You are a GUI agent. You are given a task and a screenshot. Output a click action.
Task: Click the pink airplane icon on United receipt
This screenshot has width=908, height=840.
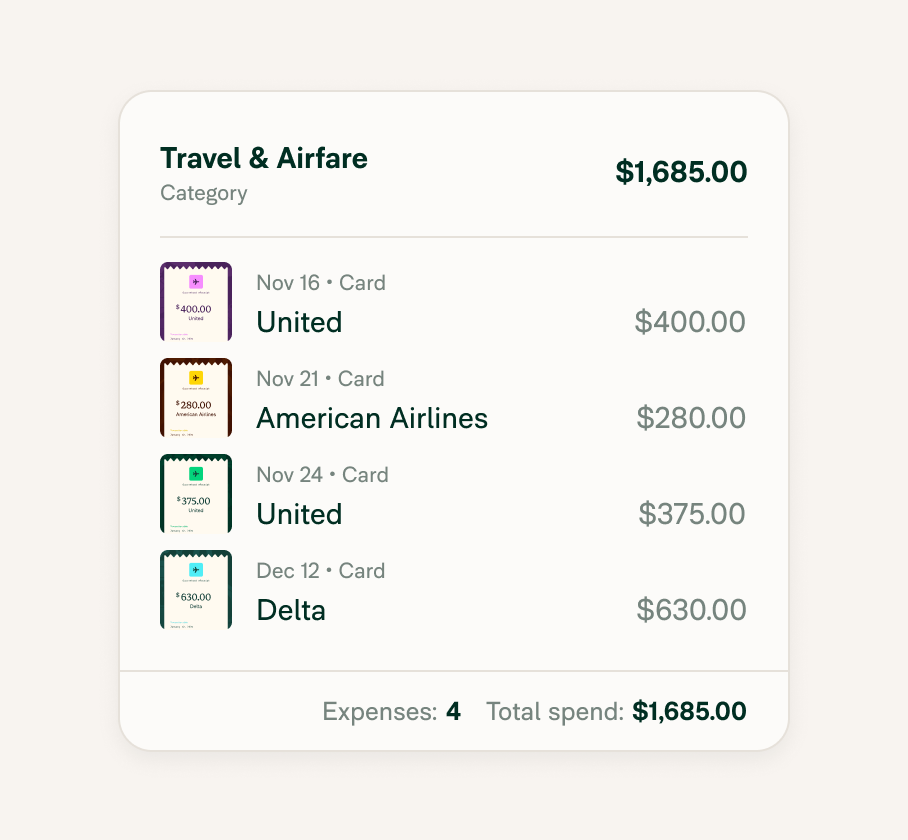click(196, 282)
